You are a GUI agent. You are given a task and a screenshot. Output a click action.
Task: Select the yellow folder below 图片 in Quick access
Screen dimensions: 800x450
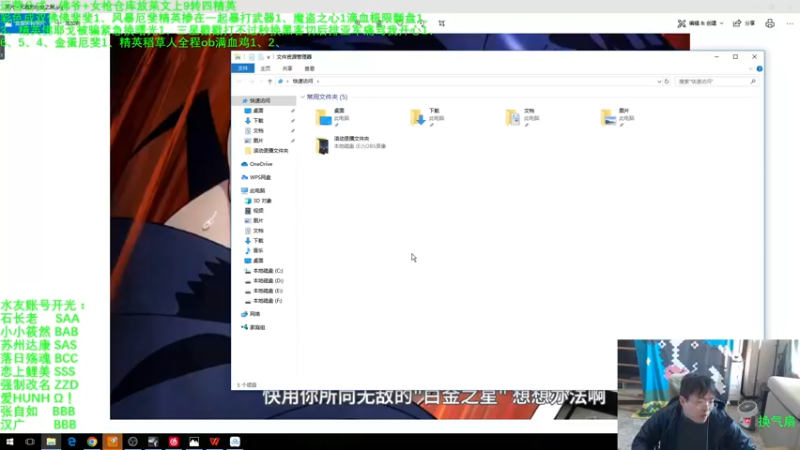tap(267, 151)
